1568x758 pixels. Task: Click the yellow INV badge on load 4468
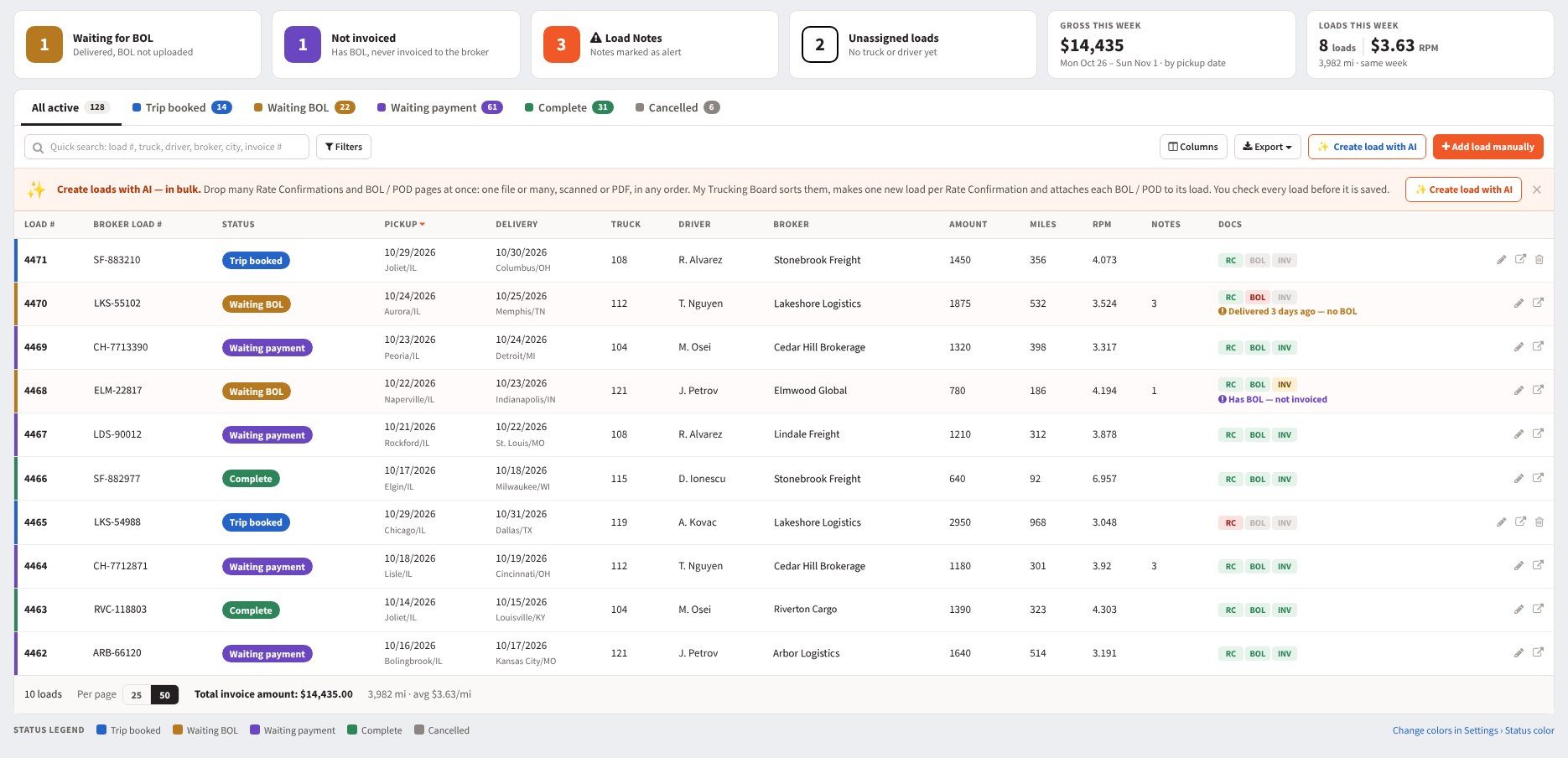pos(1284,384)
